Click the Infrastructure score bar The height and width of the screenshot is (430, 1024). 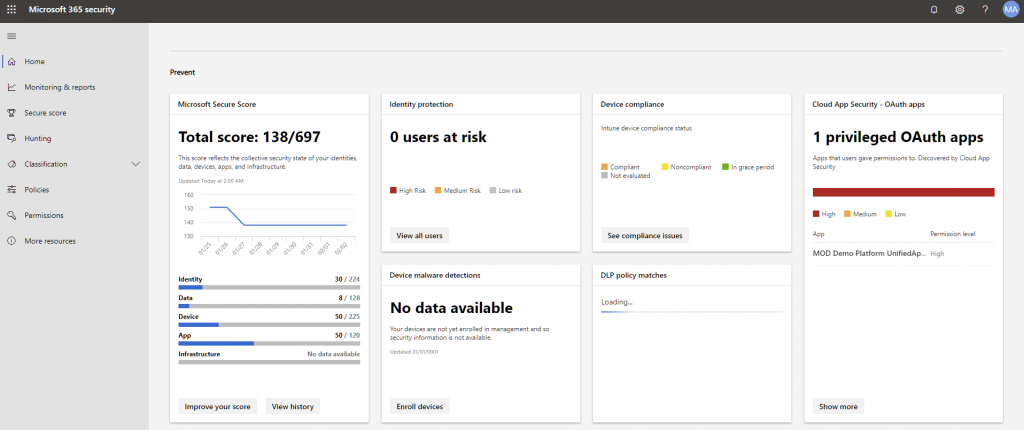pyautogui.click(x=269, y=361)
